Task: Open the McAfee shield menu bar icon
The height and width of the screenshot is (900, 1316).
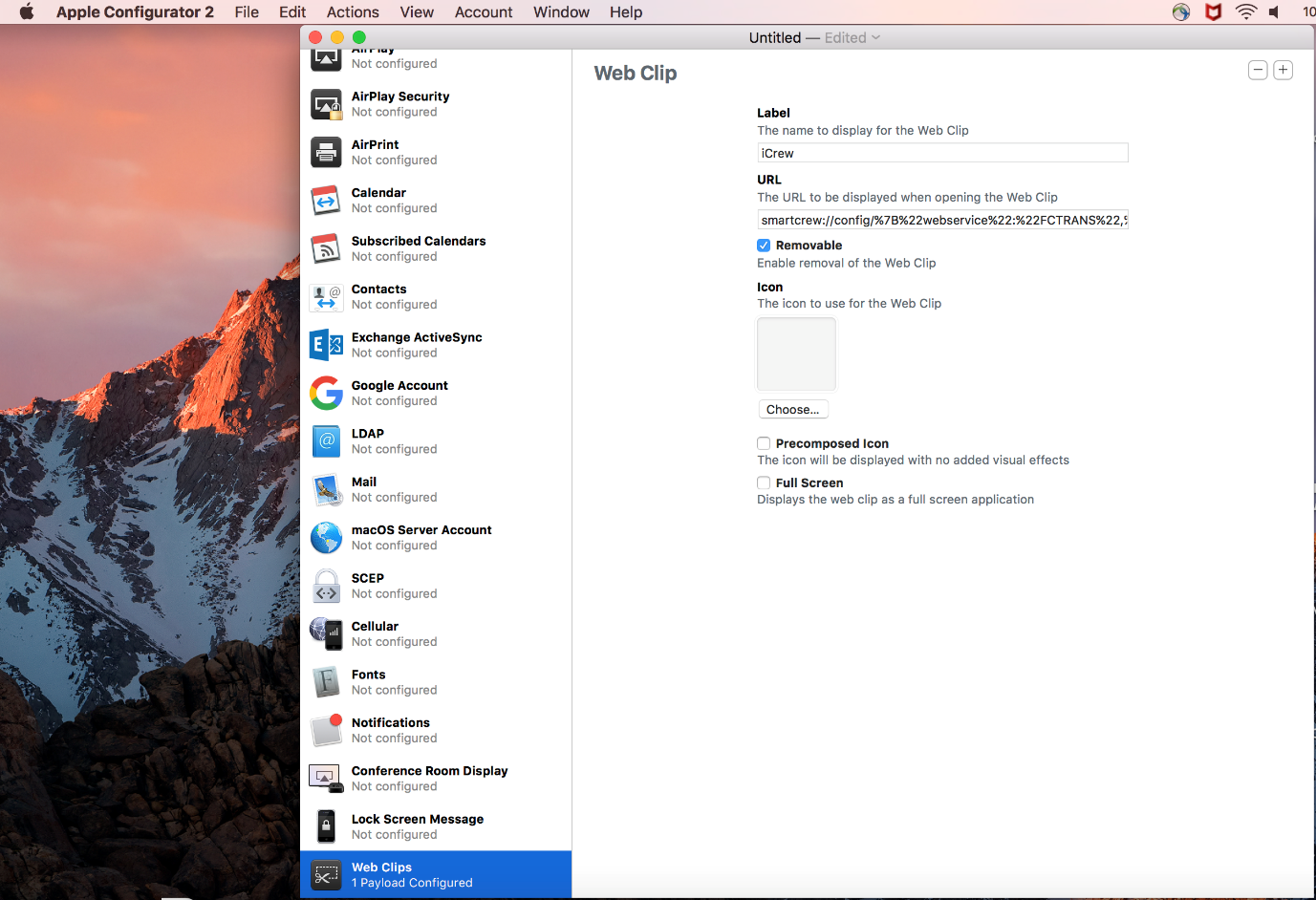Action: click(1213, 11)
